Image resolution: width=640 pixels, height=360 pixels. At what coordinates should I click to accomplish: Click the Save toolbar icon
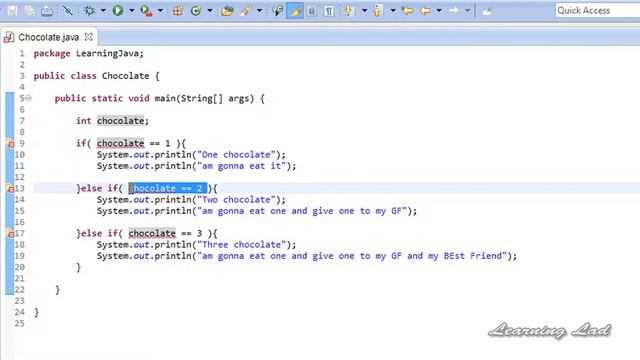(x=12, y=11)
